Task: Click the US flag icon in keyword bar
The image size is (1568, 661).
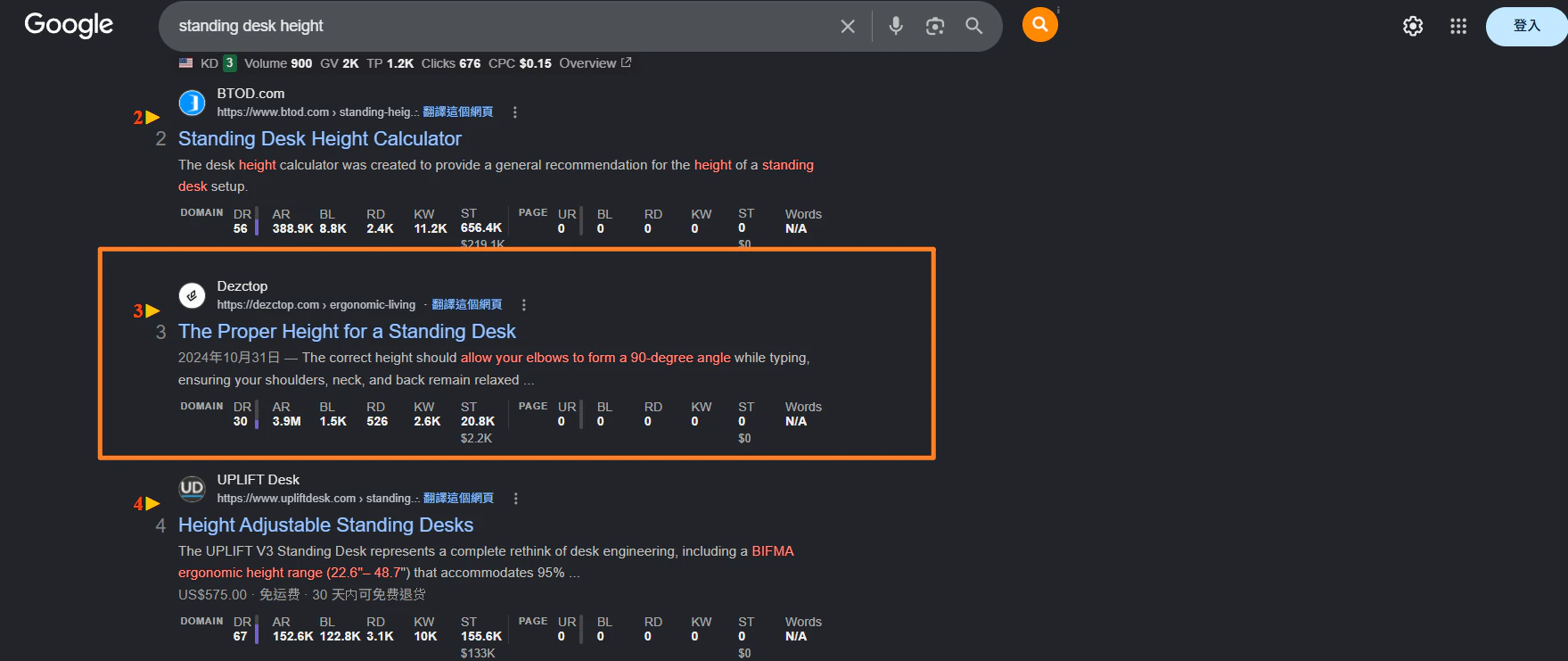Action: (185, 63)
